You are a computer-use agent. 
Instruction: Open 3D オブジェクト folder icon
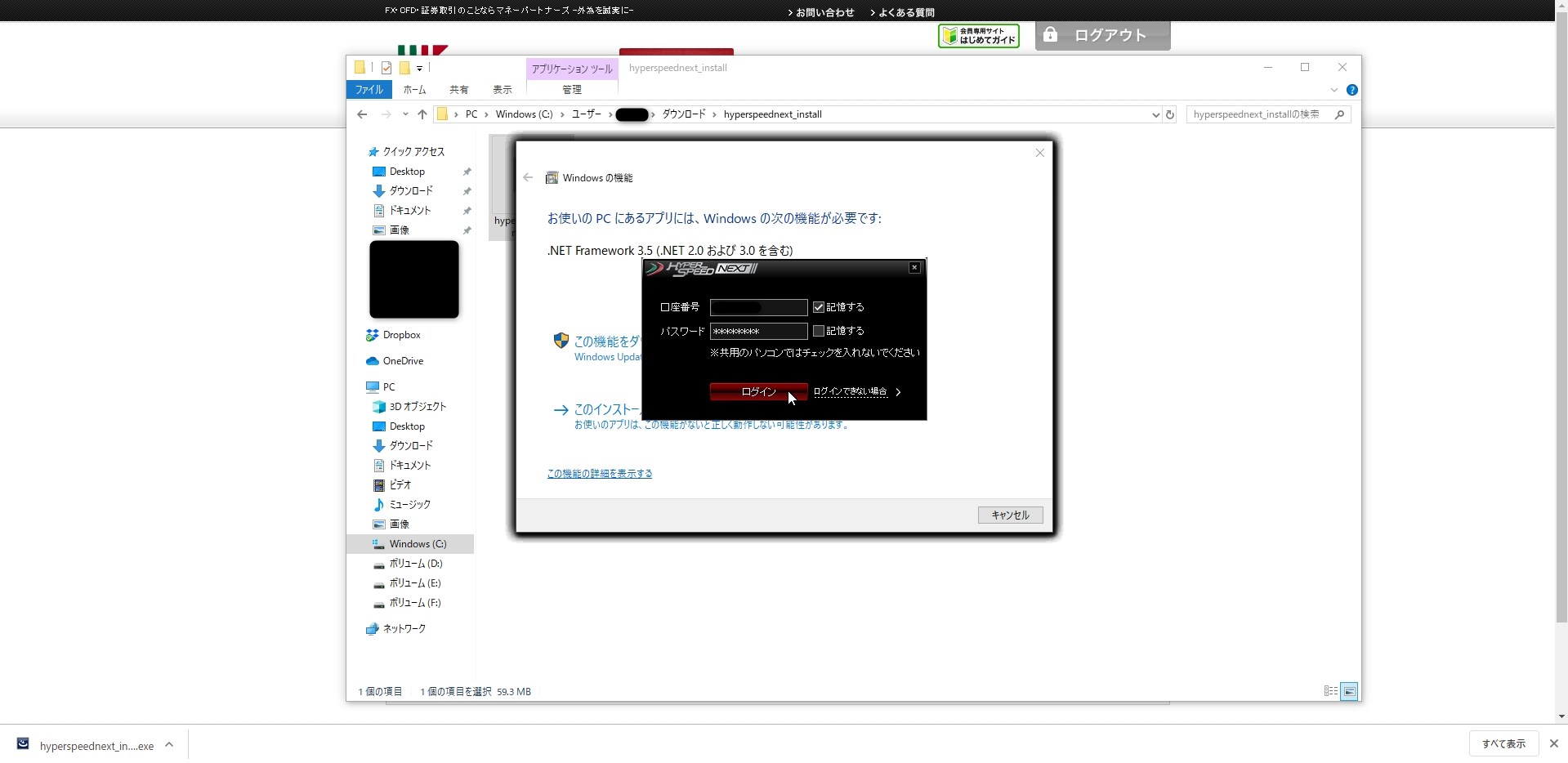379,407
